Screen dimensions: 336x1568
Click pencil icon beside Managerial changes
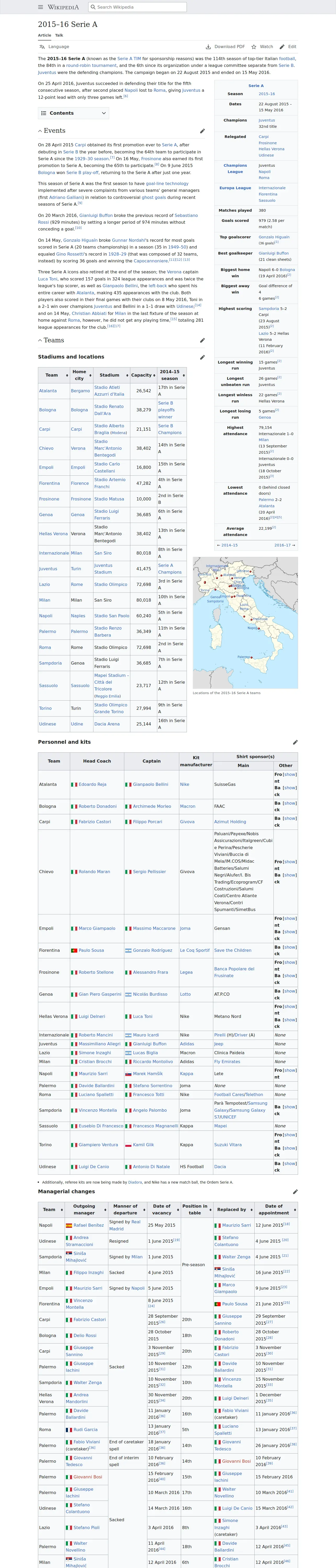tap(295, 1192)
